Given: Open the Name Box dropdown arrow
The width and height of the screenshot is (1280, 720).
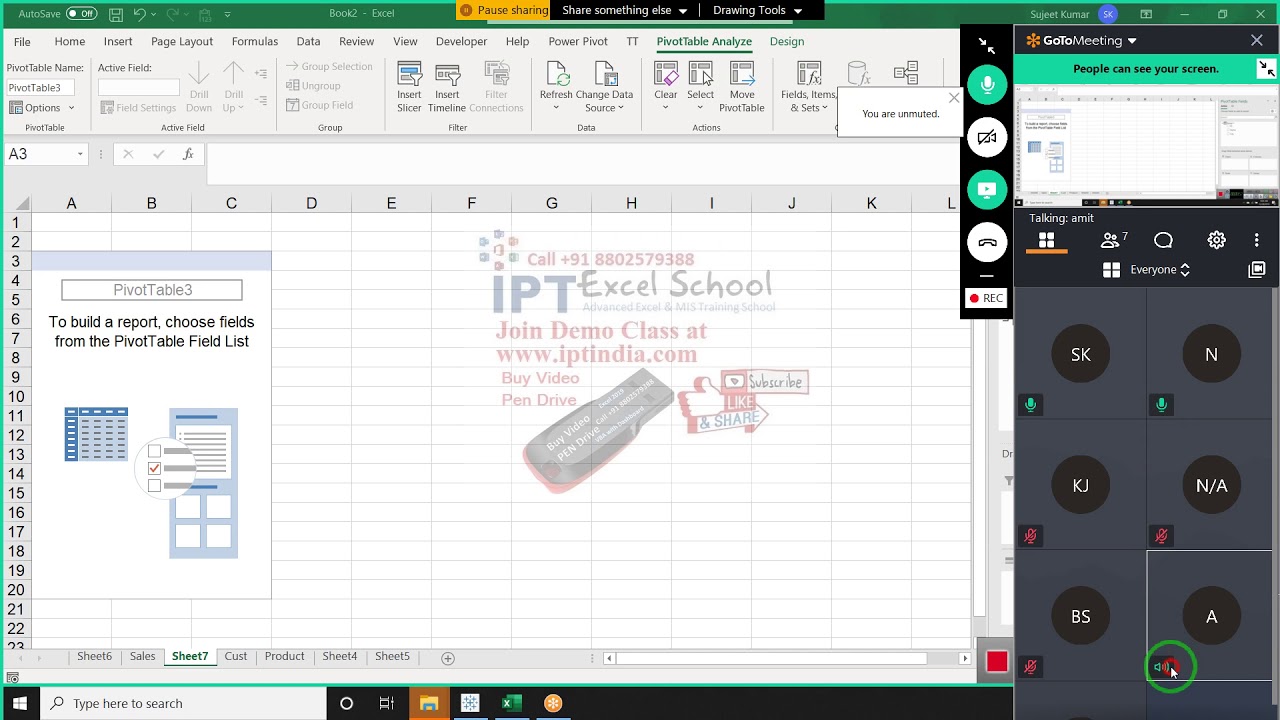Looking at the screenshot, I should point(80,154).
